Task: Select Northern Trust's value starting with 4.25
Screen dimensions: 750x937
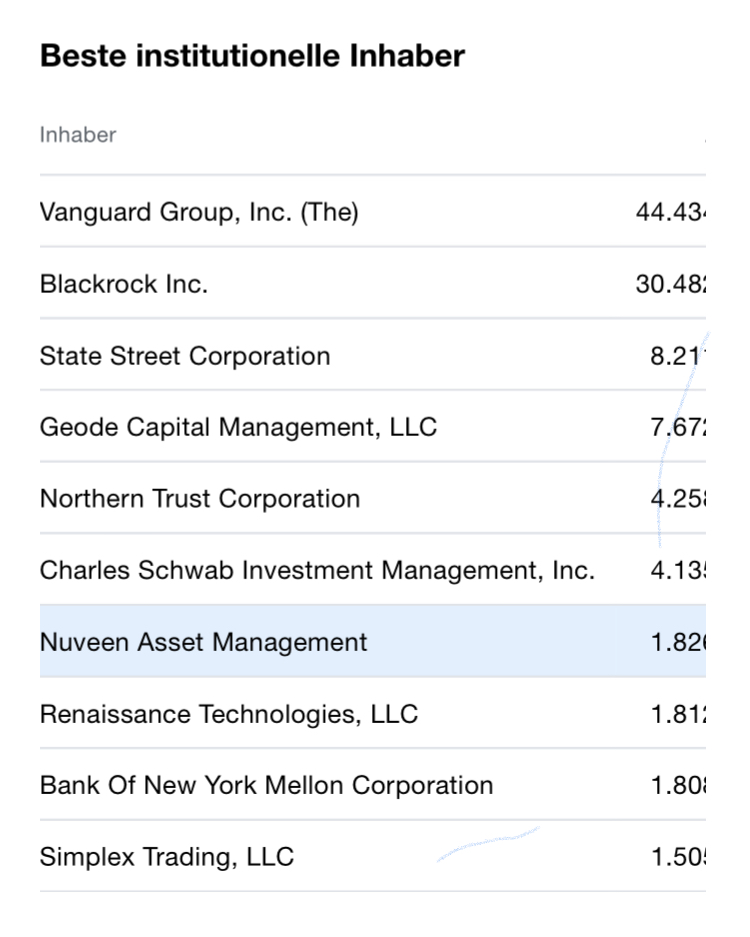Action: tap(677, 499)
